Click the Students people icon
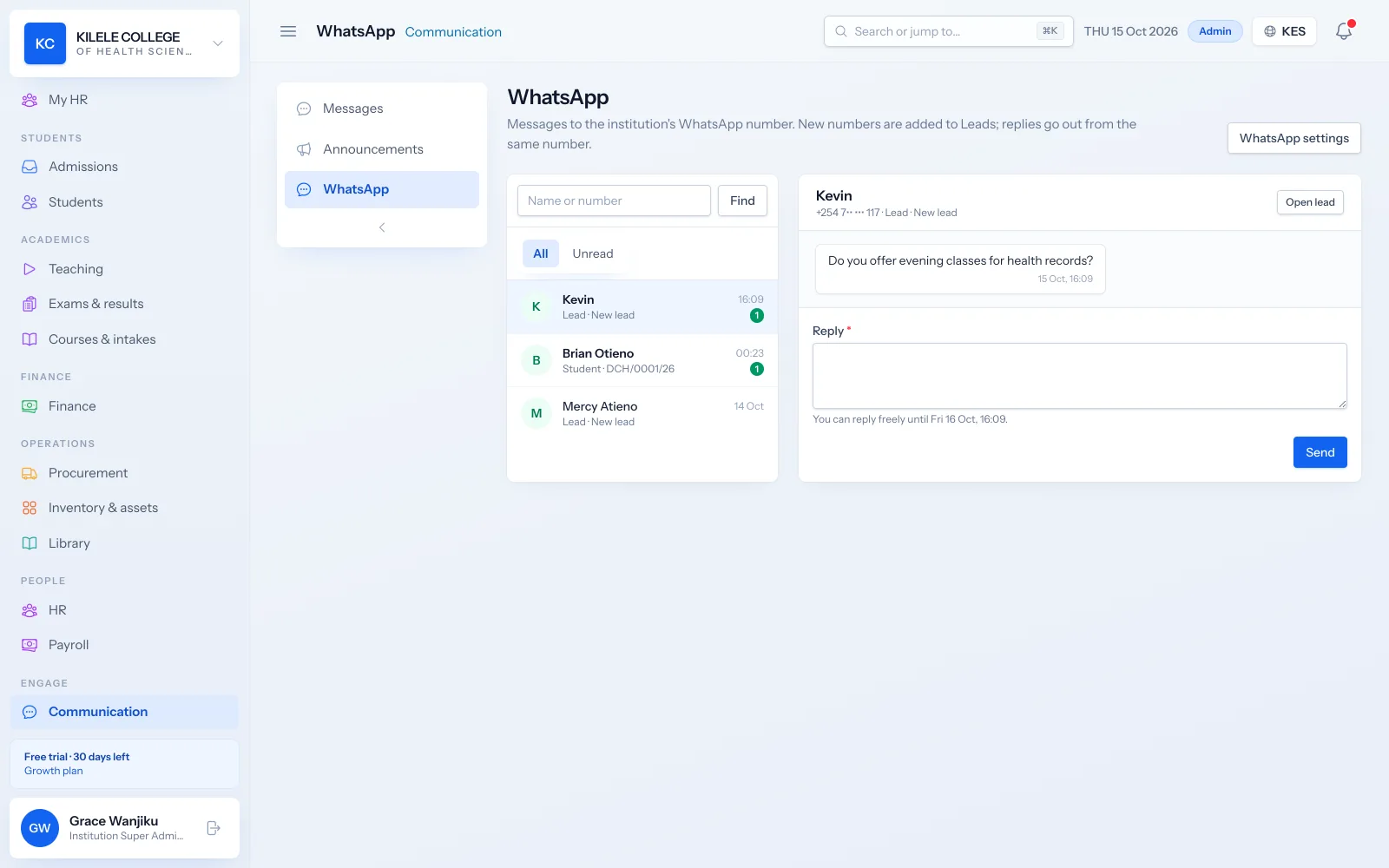This screenshot has height=868, width=1389. (x=30, y=202)
